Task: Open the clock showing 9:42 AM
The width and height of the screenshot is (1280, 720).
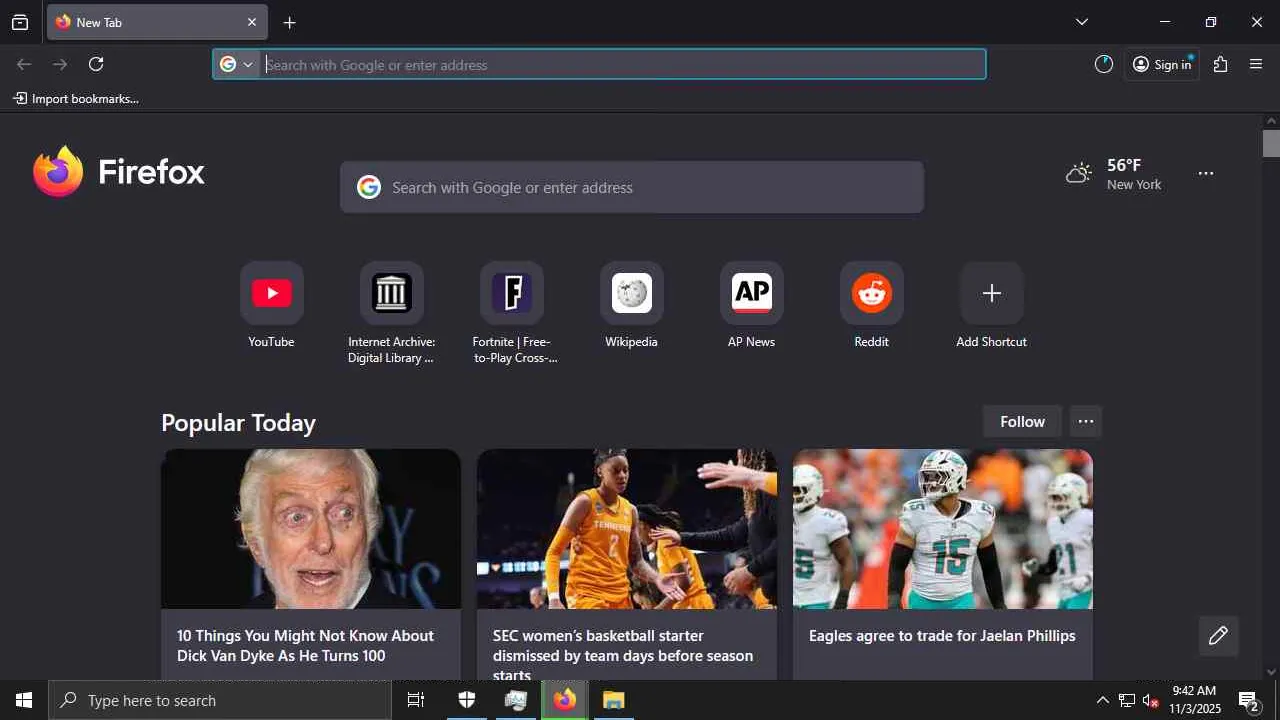Action: point(1195,700)
